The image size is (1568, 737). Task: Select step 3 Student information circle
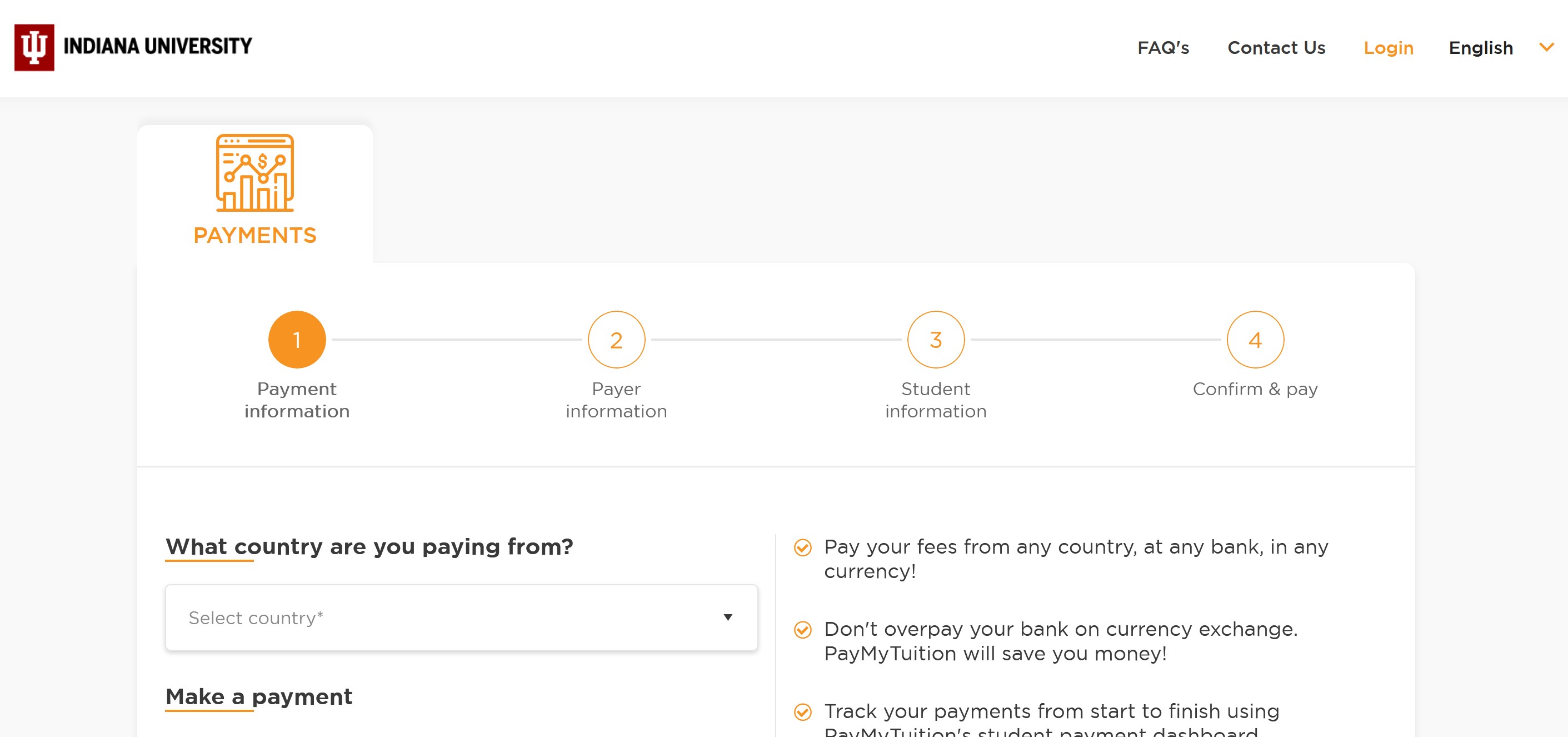pos(936,340)
